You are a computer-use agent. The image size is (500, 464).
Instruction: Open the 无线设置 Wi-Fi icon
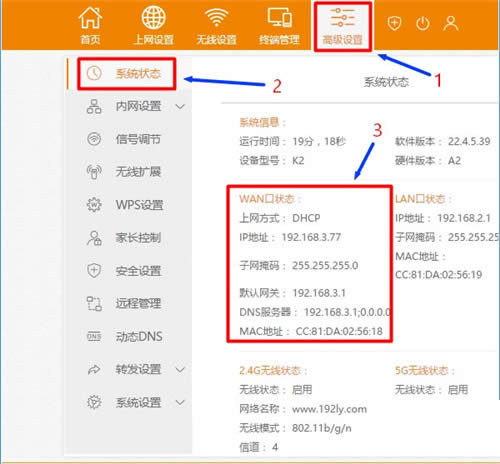point(216,17)
